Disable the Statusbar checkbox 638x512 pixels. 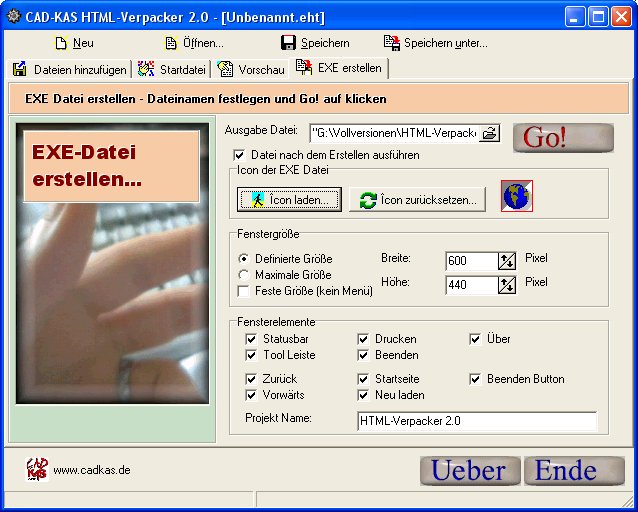(251, 339)
